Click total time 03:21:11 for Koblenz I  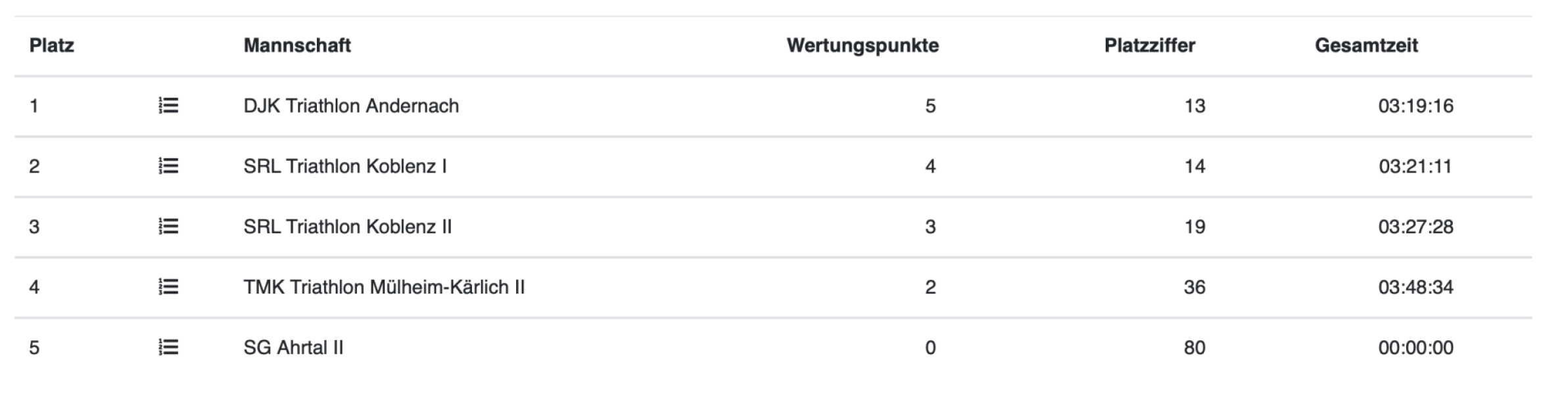[x=1415, y=166]
